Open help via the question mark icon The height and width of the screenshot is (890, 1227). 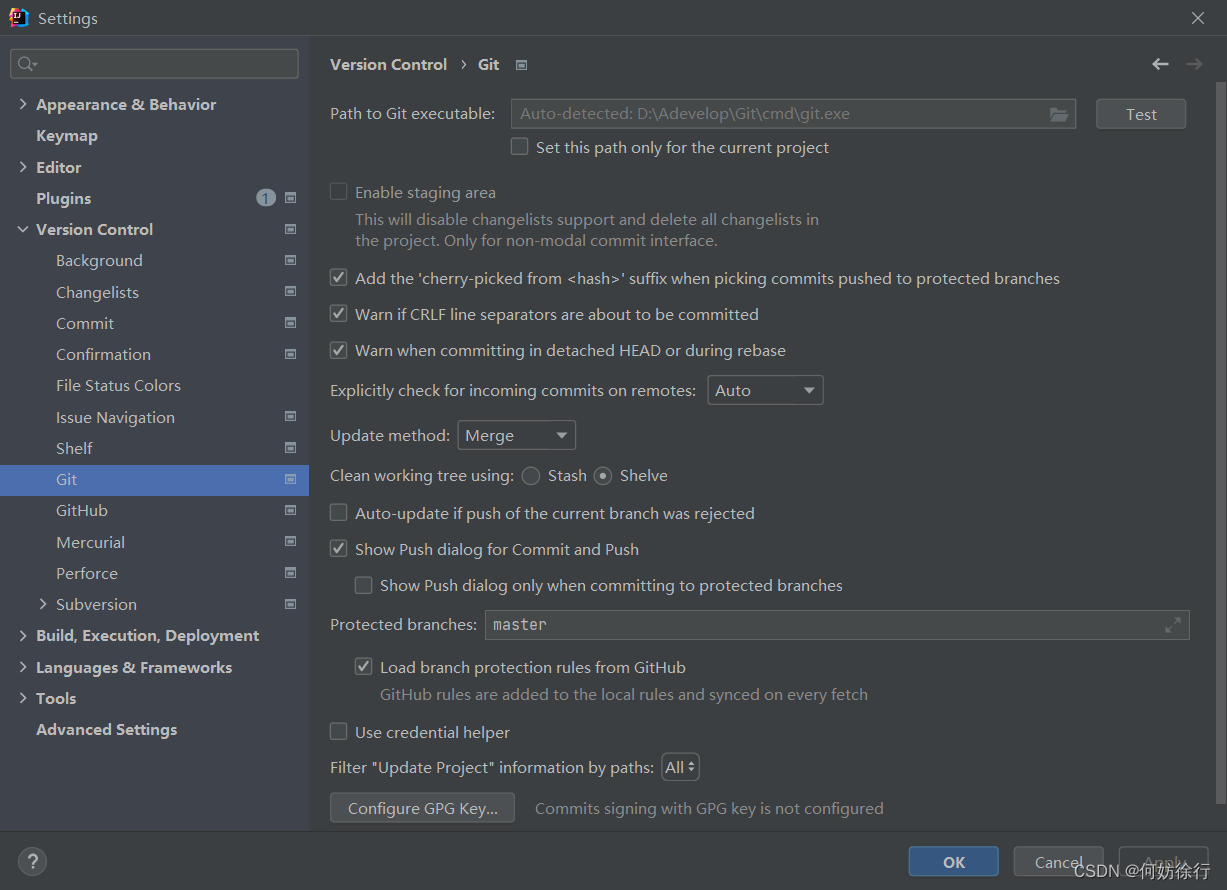pyautogui.click(x=32, y=861)
